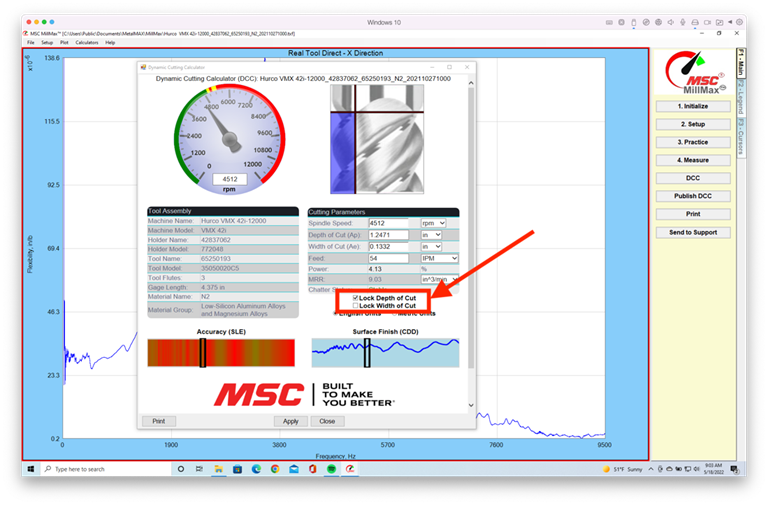Viewport: 768px width, 505px height.
Task: Click the Publish DCC button
Action: click(693, 196)
